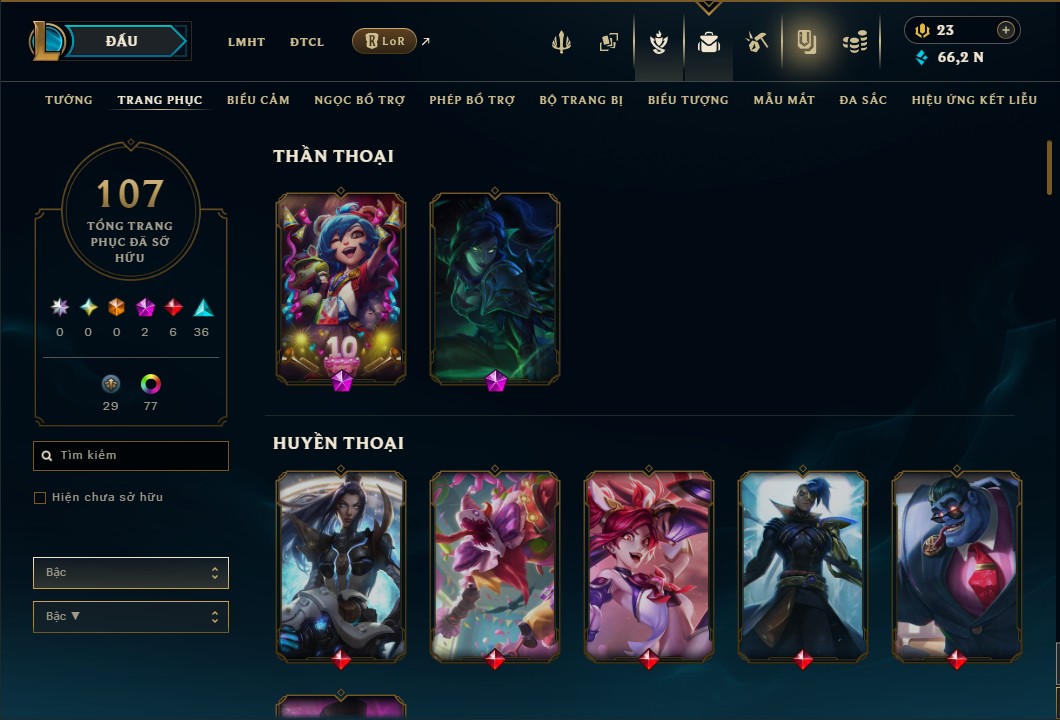The image size is (1060, 720).
Task: Open the Bậc ▼ sorting dropdown
Action: click(x=130, y=617)
